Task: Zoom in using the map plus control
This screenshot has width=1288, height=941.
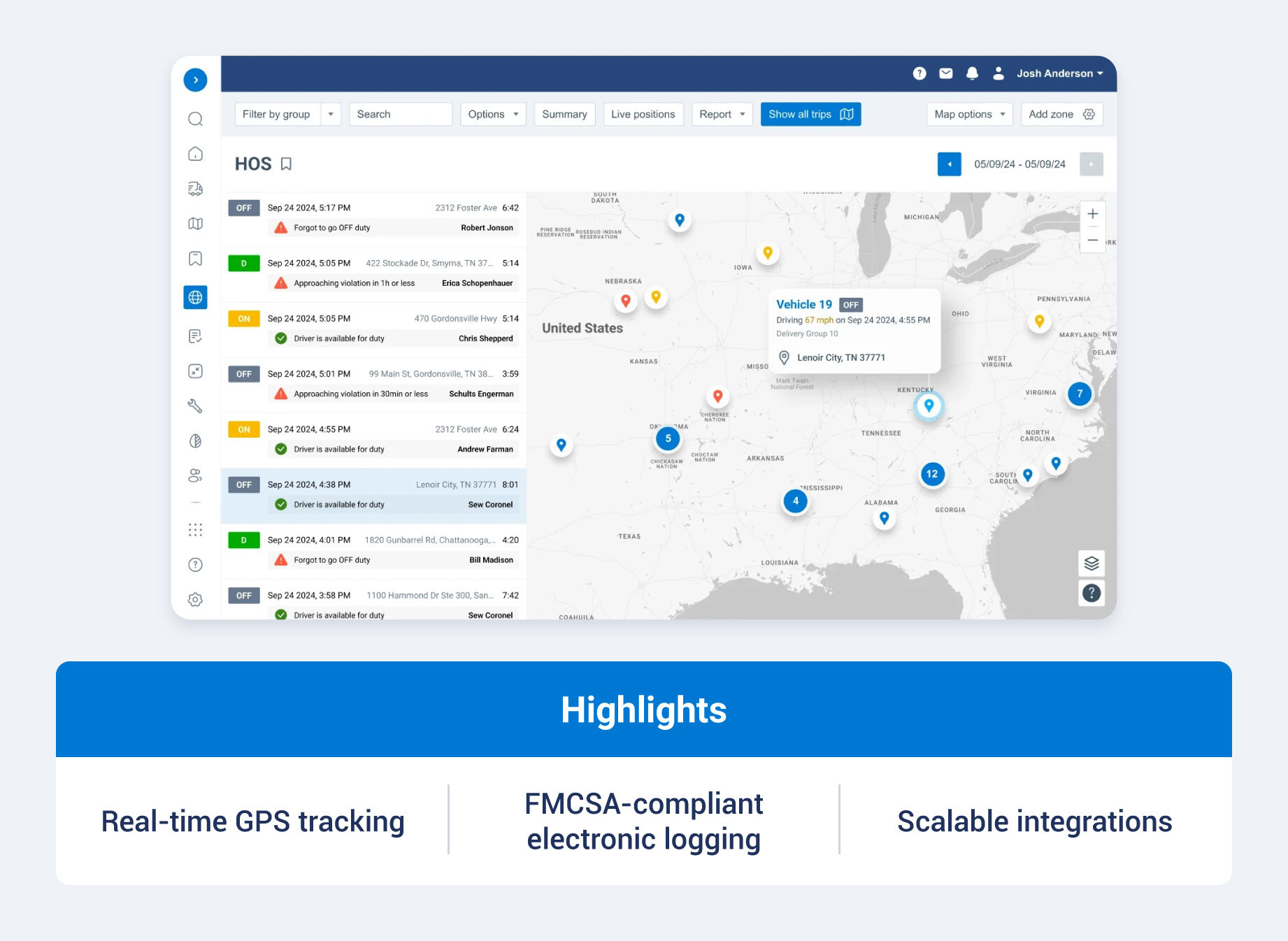Action: click(1092, 214)
